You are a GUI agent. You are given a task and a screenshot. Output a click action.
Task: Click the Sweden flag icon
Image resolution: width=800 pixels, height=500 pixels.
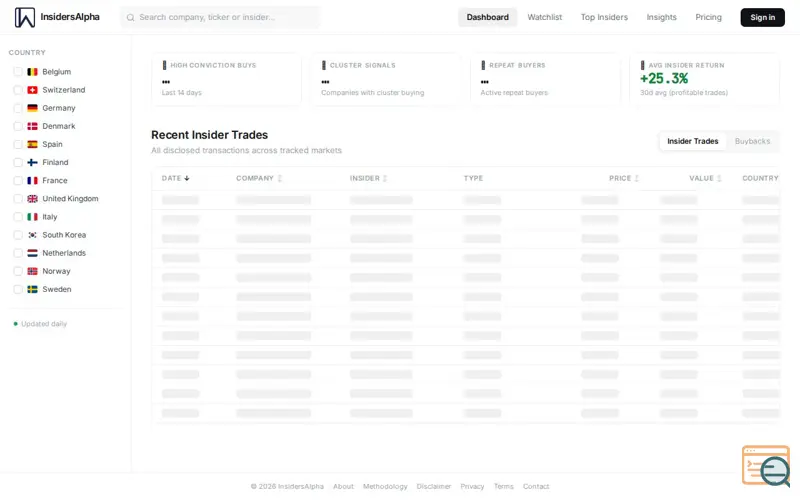point(32,289)
